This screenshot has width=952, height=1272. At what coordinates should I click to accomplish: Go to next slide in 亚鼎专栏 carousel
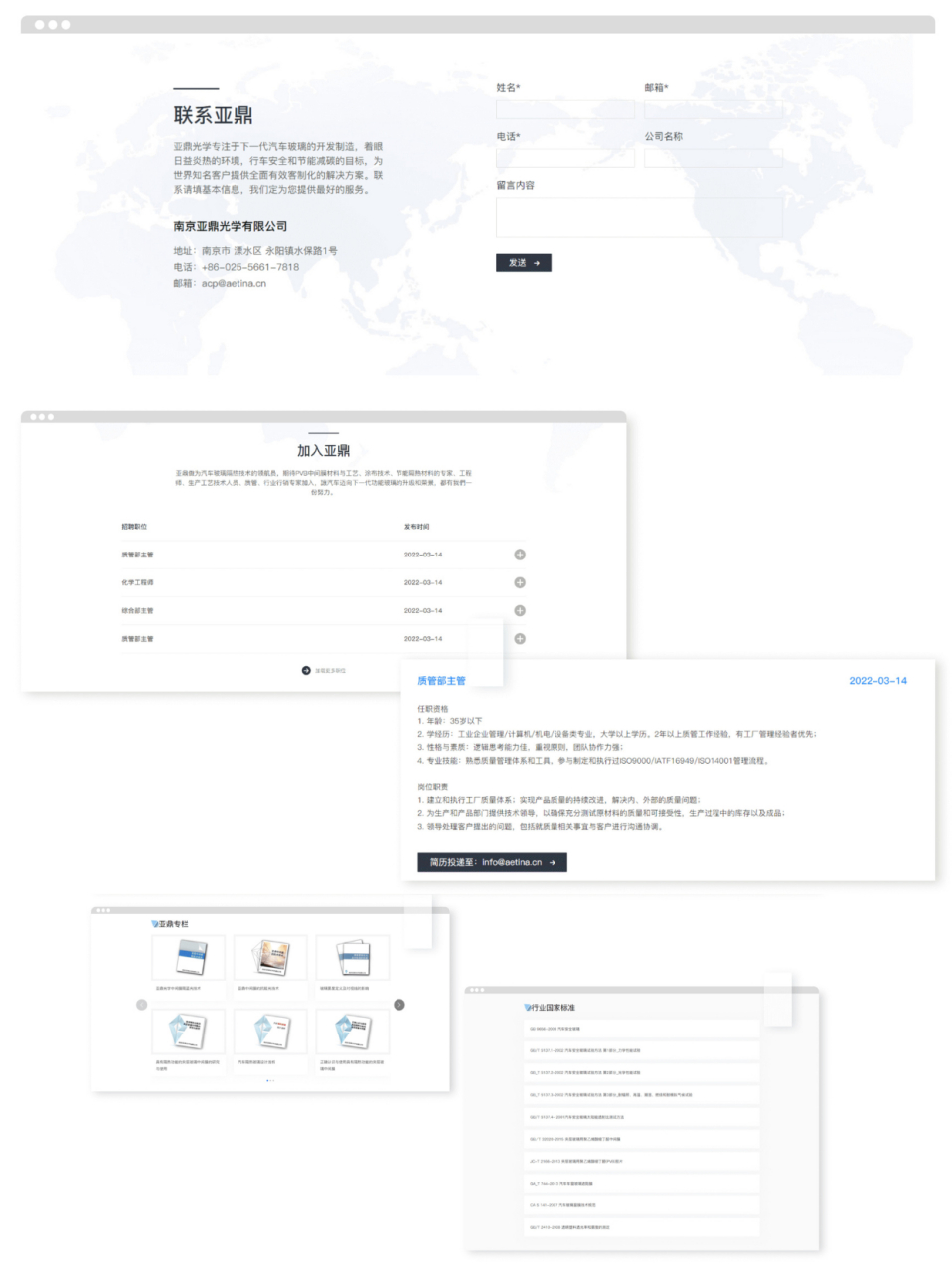pos(399,1005)
